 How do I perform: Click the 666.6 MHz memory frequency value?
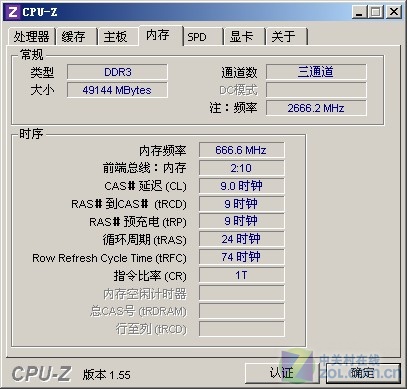click(x=241, y=150)
